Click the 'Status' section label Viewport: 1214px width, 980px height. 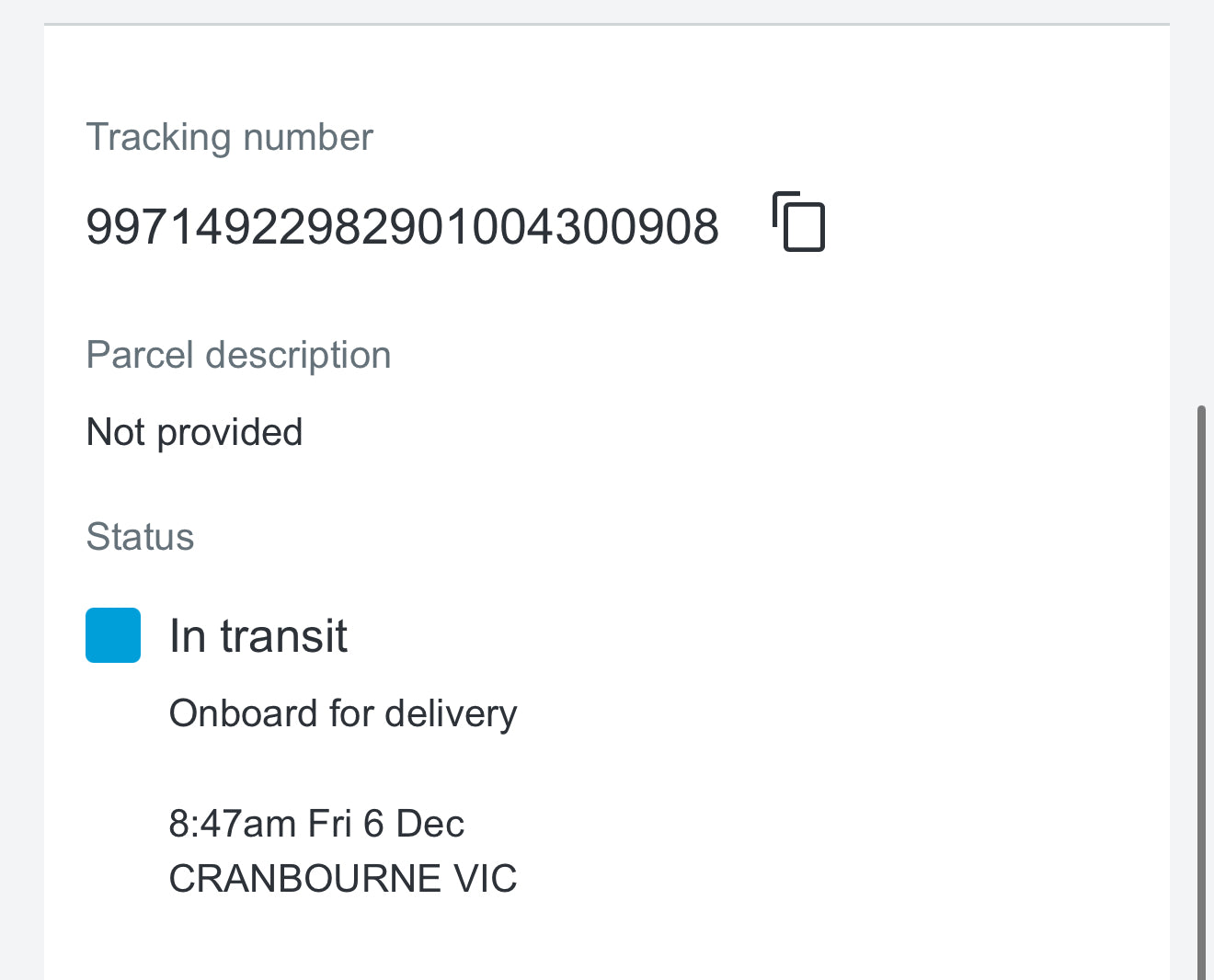click(x=140, y=537)
